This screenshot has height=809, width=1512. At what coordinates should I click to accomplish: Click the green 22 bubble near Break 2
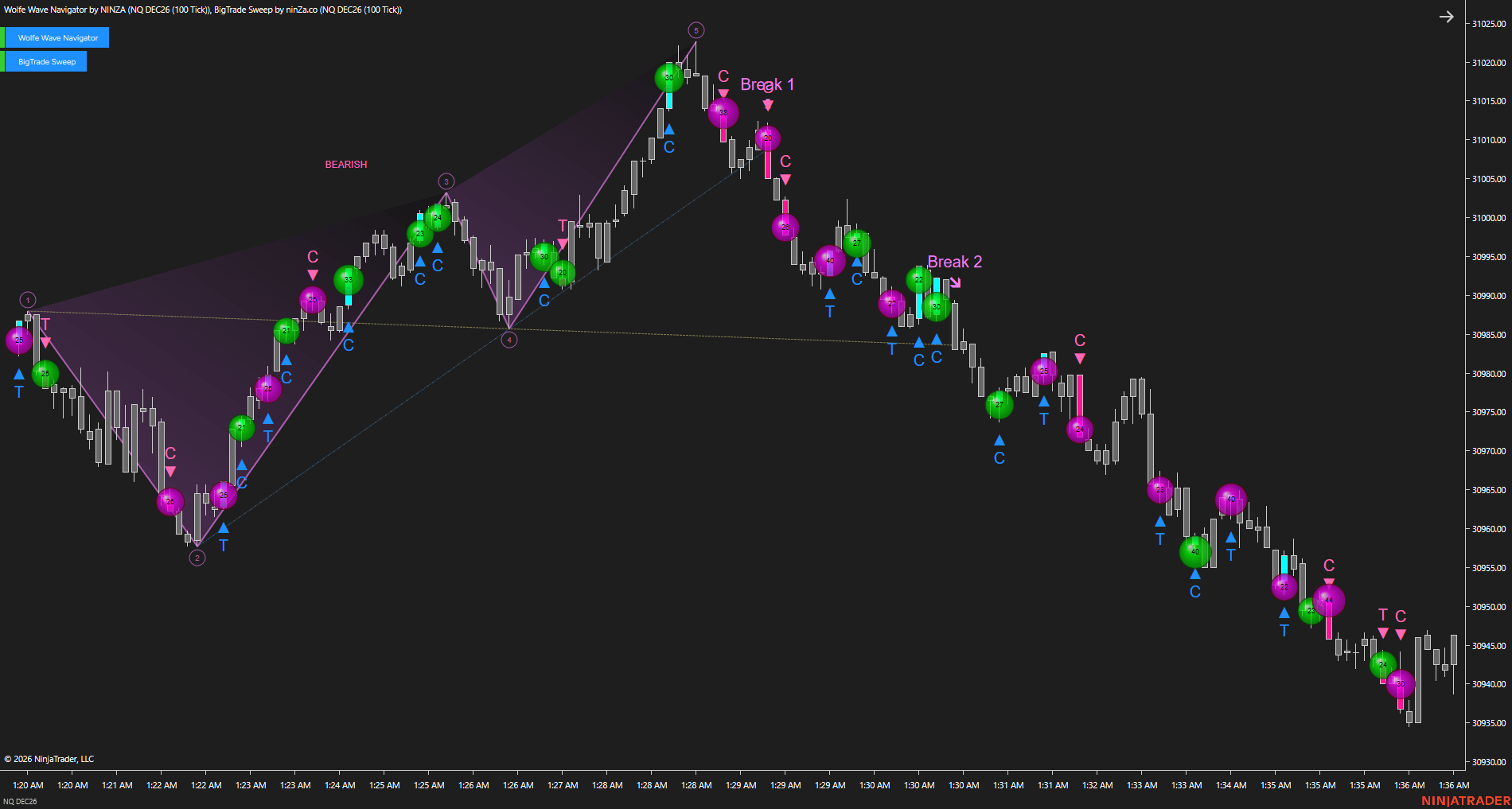click(919, 280)
